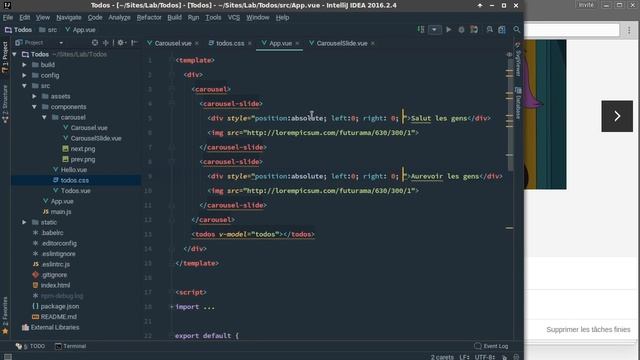Open the Event Log from status bar
This screenshot has width=640, height=360.
491,346
